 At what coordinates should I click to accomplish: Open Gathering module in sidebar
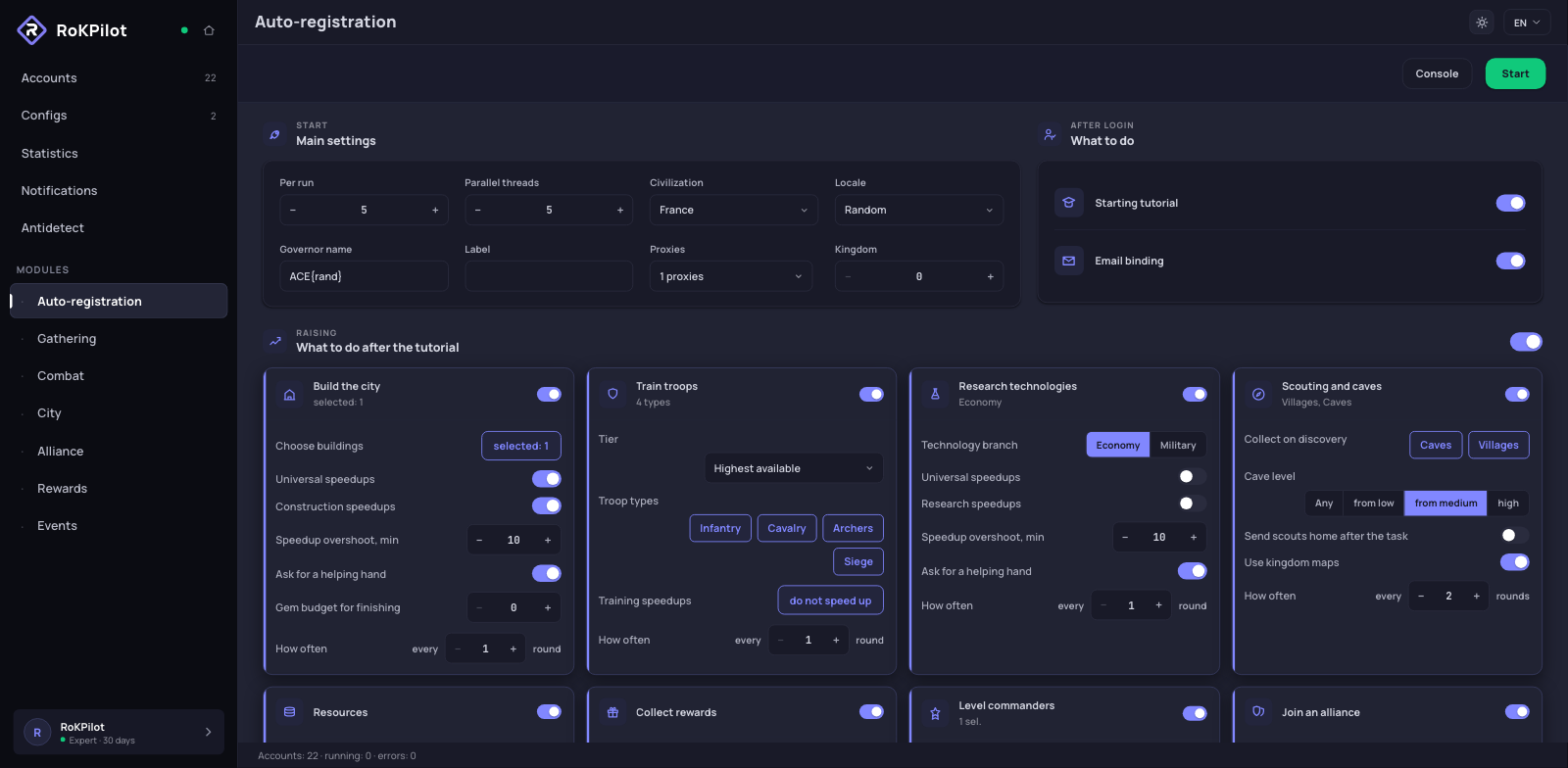67,339
